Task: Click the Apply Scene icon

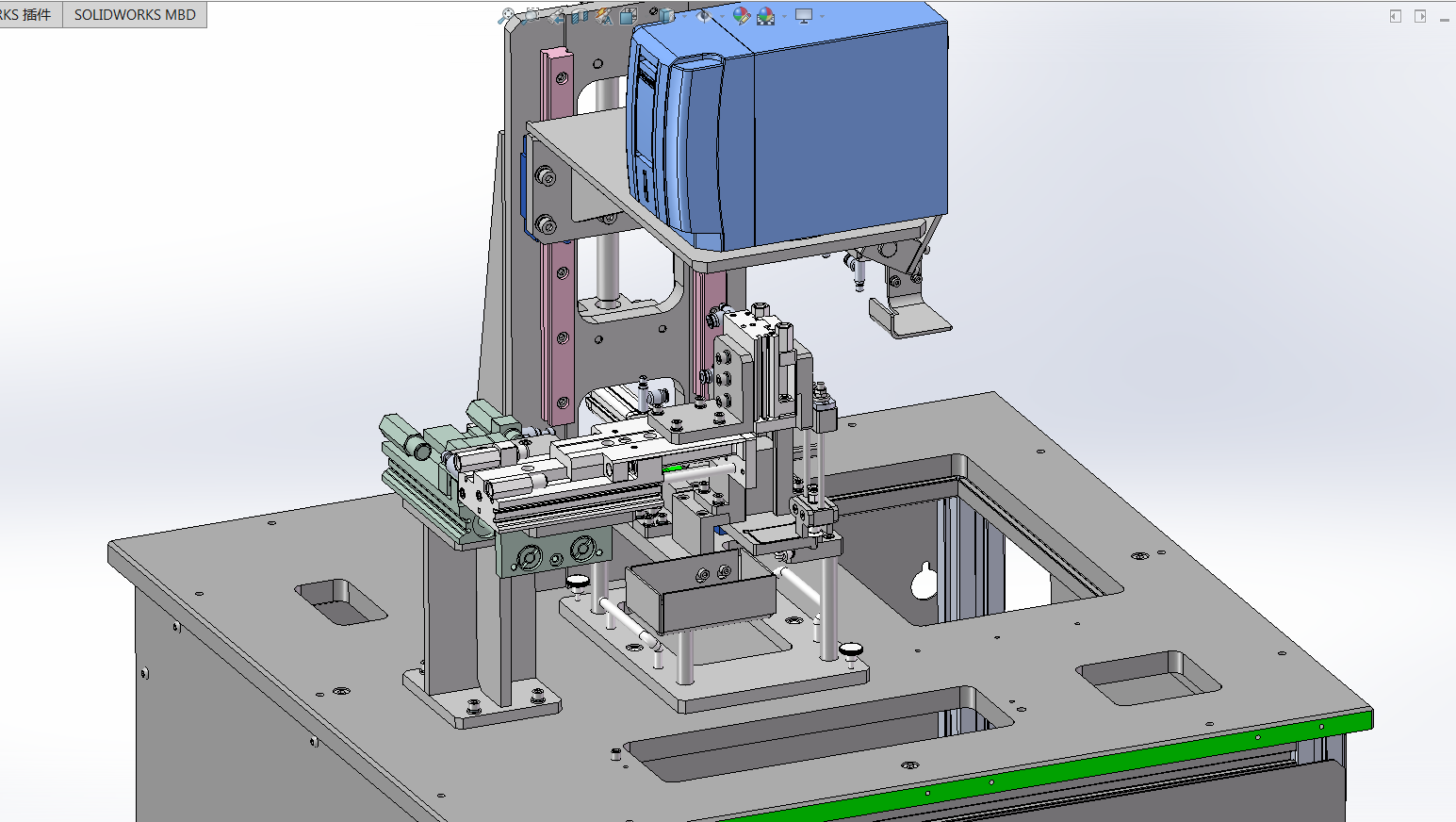Action: click(x=766, y=16)
